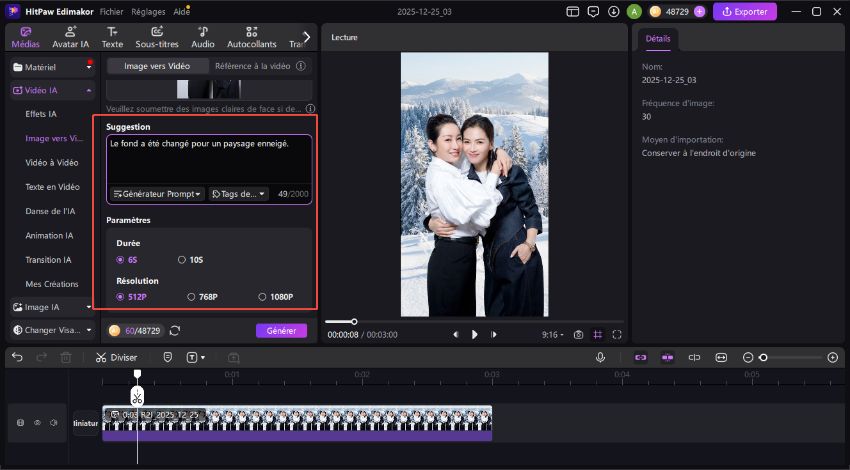Open the Générateur Prompt dropdown
The height and width of the screenshot is (470, 850).
pyautogui.click(x=157, y=194)
